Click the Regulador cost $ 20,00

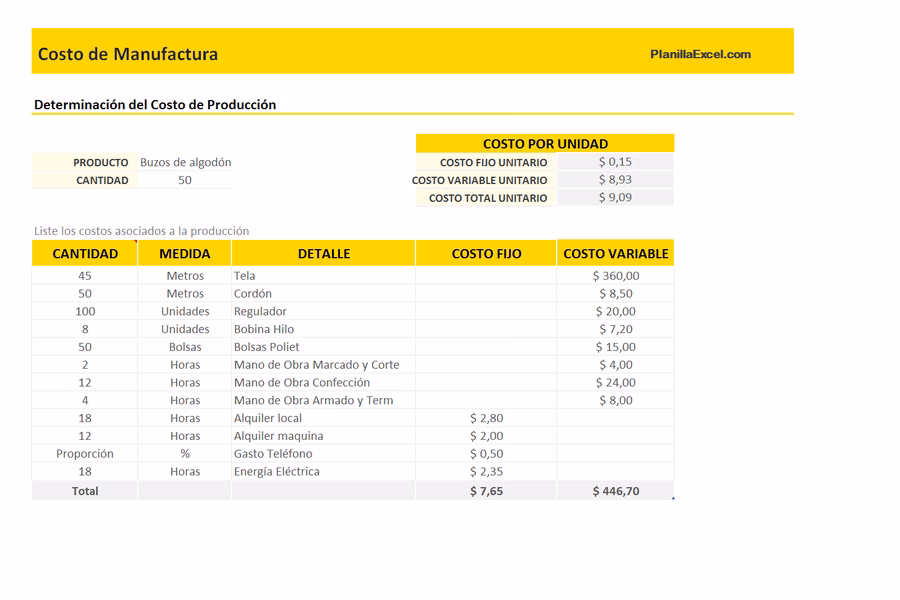tap(615, 311)
